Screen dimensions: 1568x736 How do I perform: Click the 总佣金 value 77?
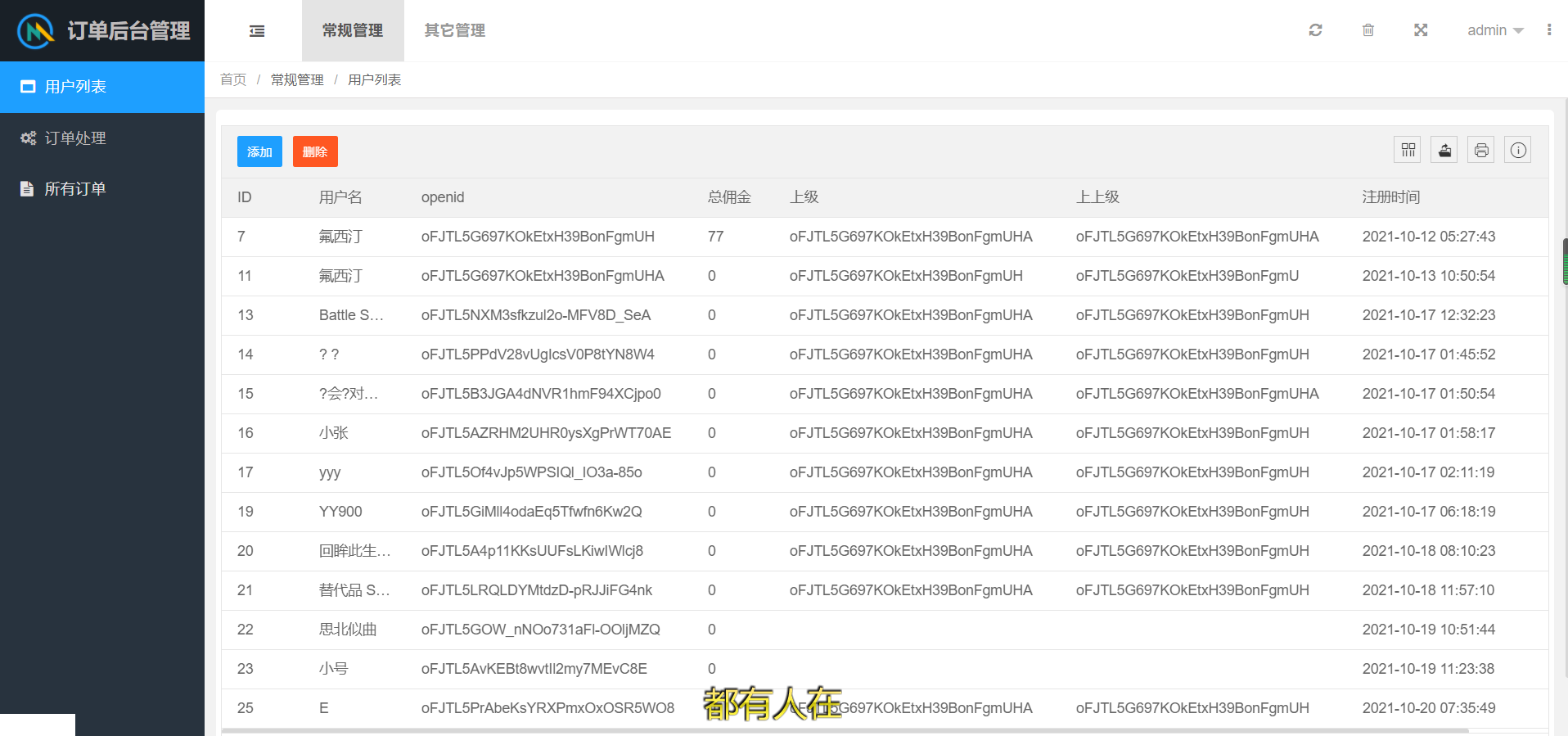(x=715, y=237)
